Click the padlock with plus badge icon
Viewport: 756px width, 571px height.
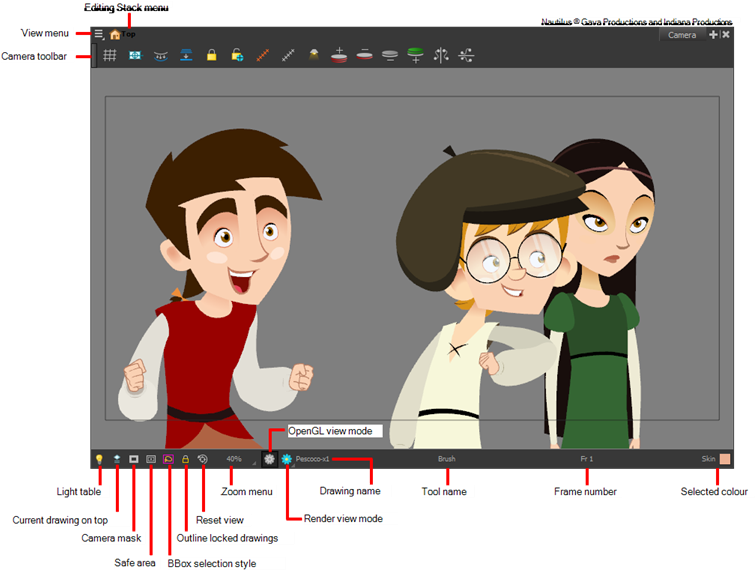[236, 56]
